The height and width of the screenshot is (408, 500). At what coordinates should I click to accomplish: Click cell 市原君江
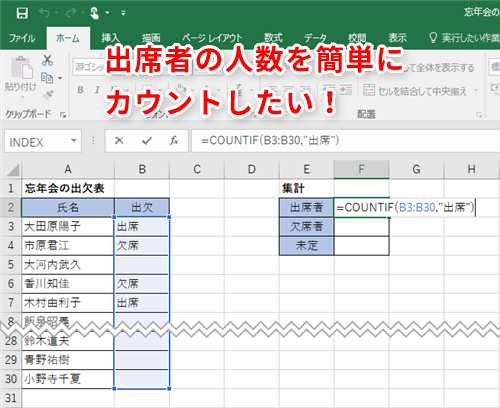pos(68,246)
